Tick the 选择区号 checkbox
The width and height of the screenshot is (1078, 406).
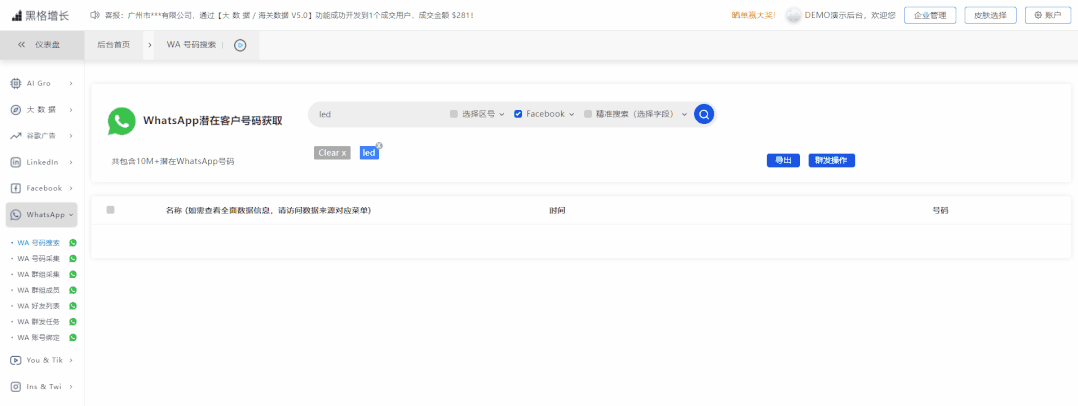coord(454,115)
